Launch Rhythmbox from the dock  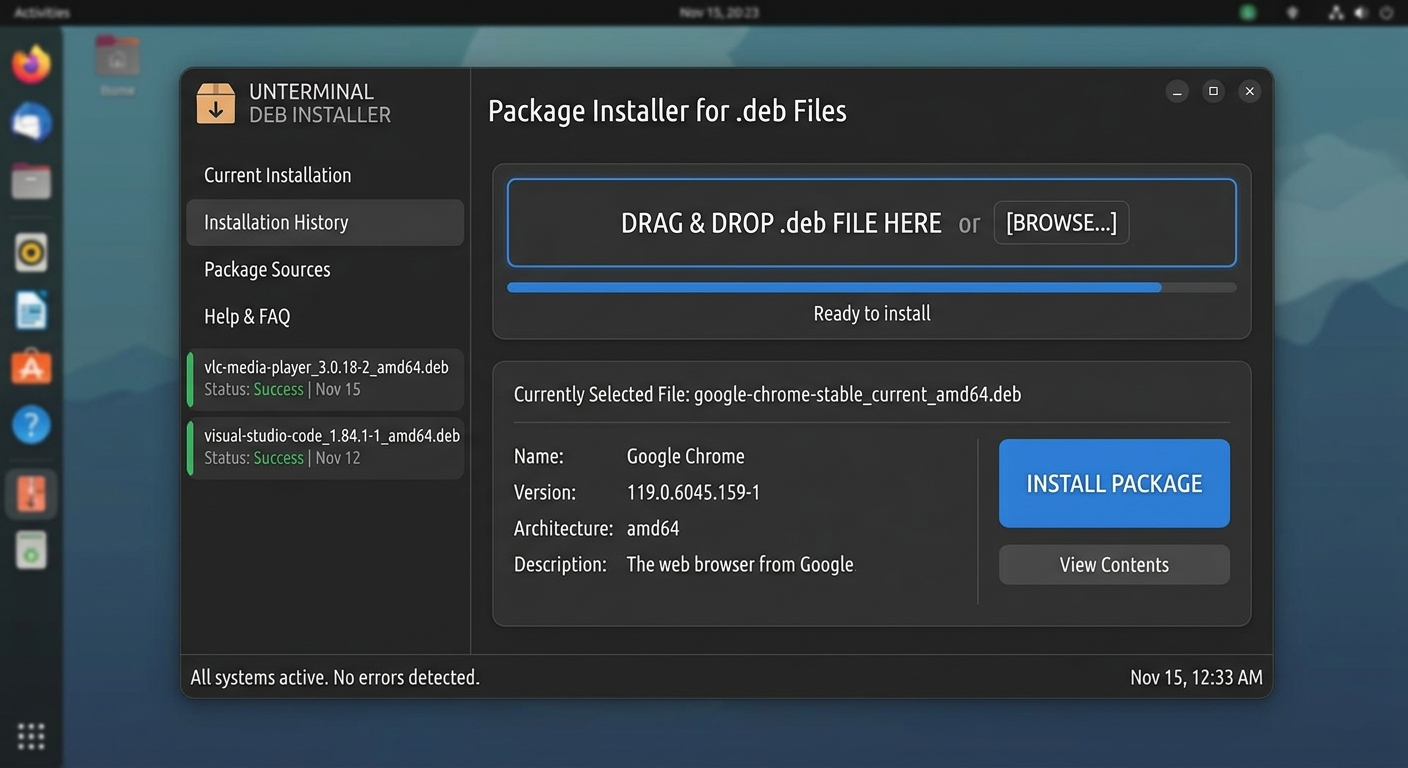[x=31, y=252]
